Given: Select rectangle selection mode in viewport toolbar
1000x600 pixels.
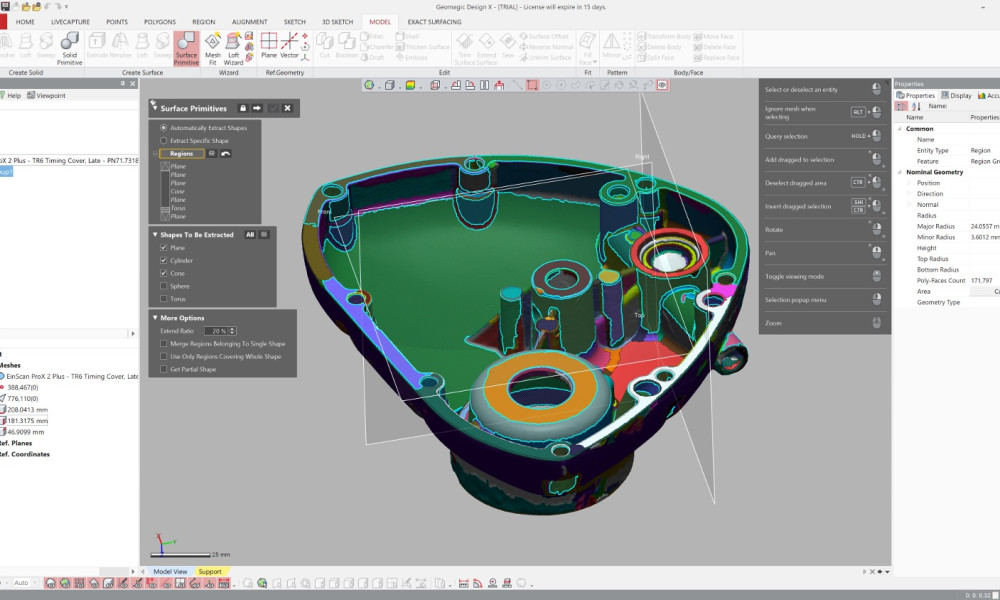Looking at the screenshot, I should (x=532, y=85).
